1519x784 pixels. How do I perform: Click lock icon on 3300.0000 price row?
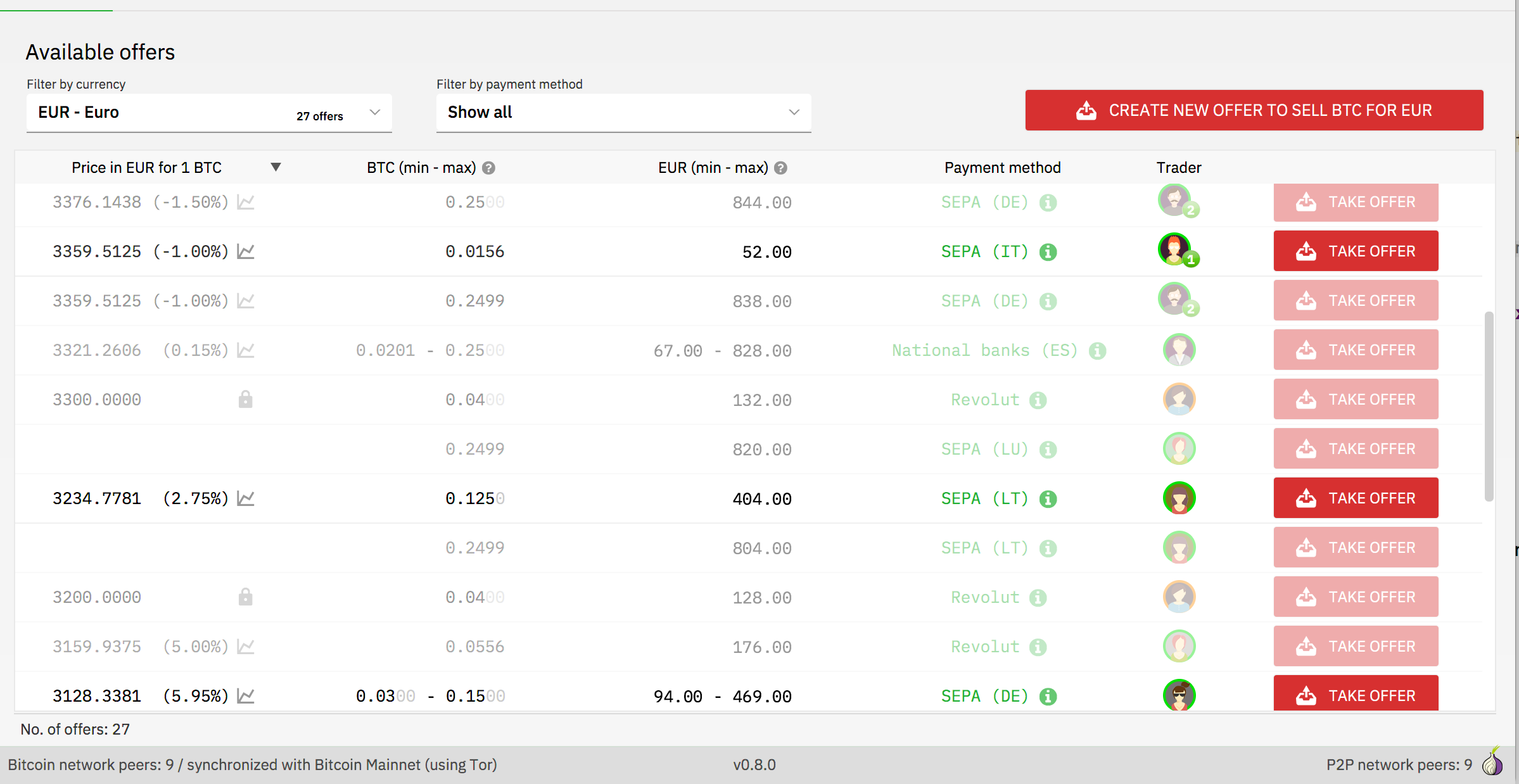pyautogui.click(x=246, y=400)
